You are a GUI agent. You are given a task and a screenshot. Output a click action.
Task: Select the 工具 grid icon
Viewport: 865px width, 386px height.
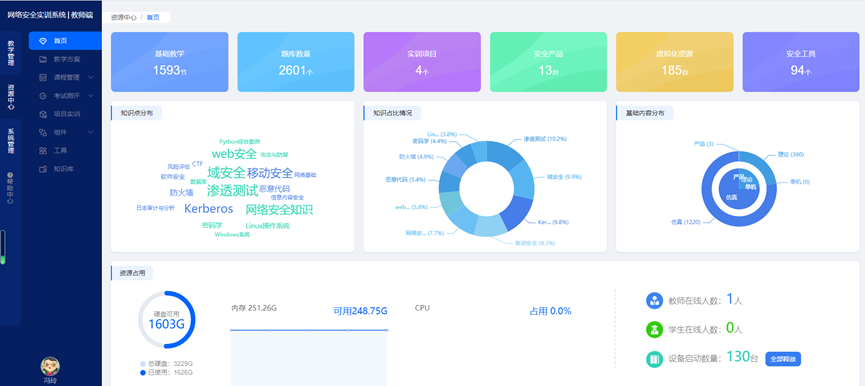[x=43, y=151]
